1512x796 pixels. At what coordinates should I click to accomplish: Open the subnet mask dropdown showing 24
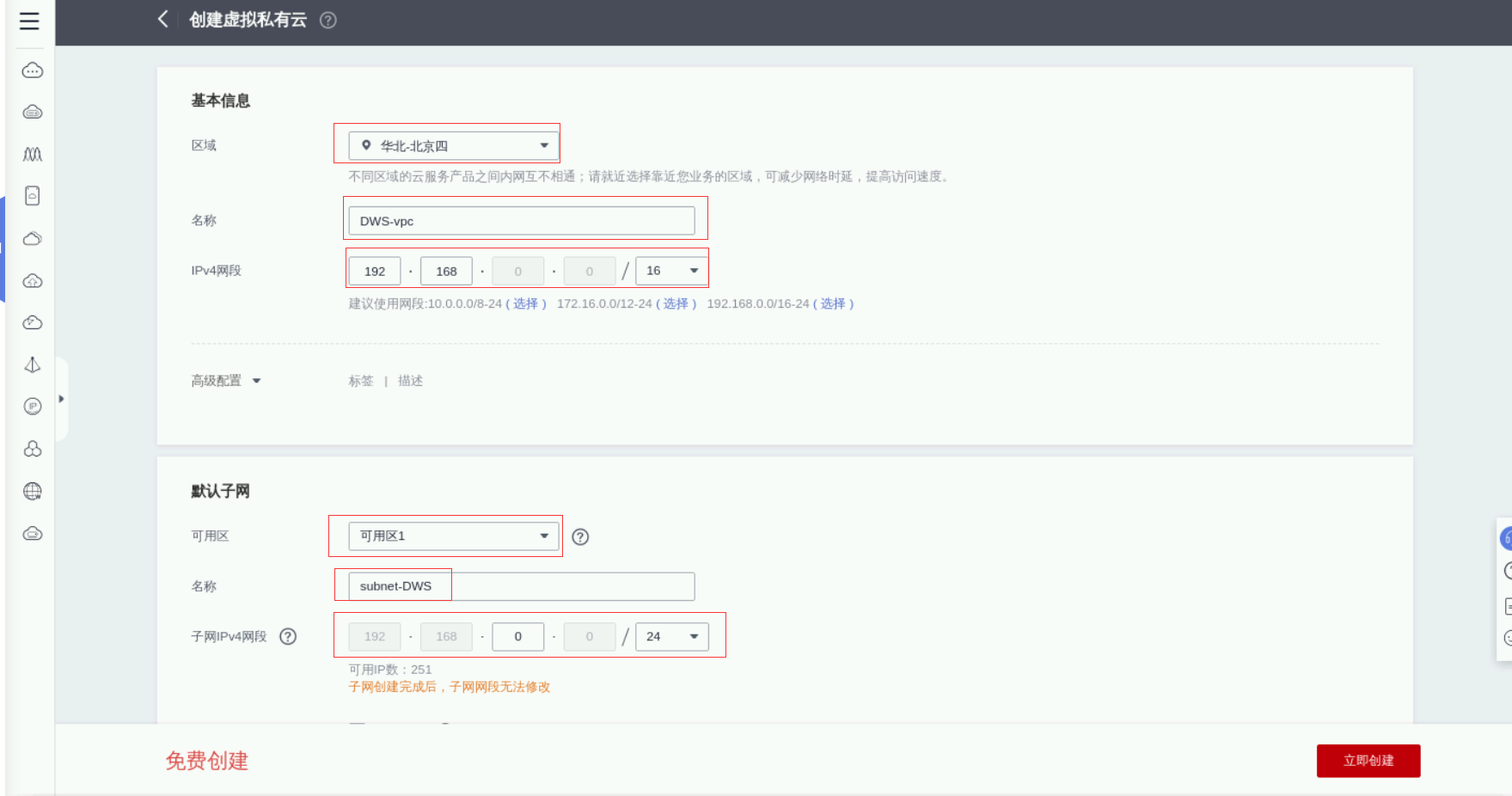pyautogui.click(x=672, y=636)
